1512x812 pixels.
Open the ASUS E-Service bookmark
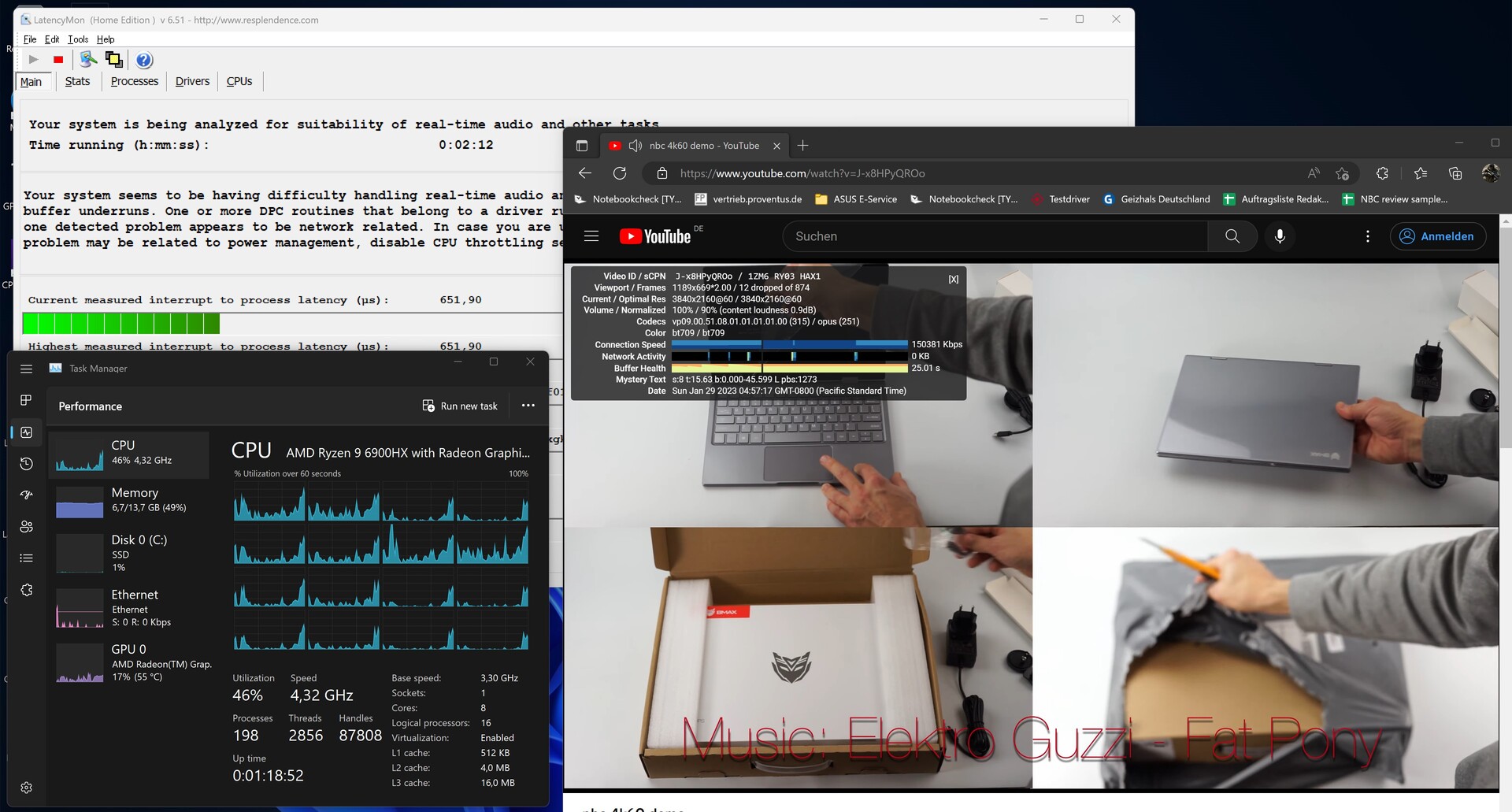[856, 199]
